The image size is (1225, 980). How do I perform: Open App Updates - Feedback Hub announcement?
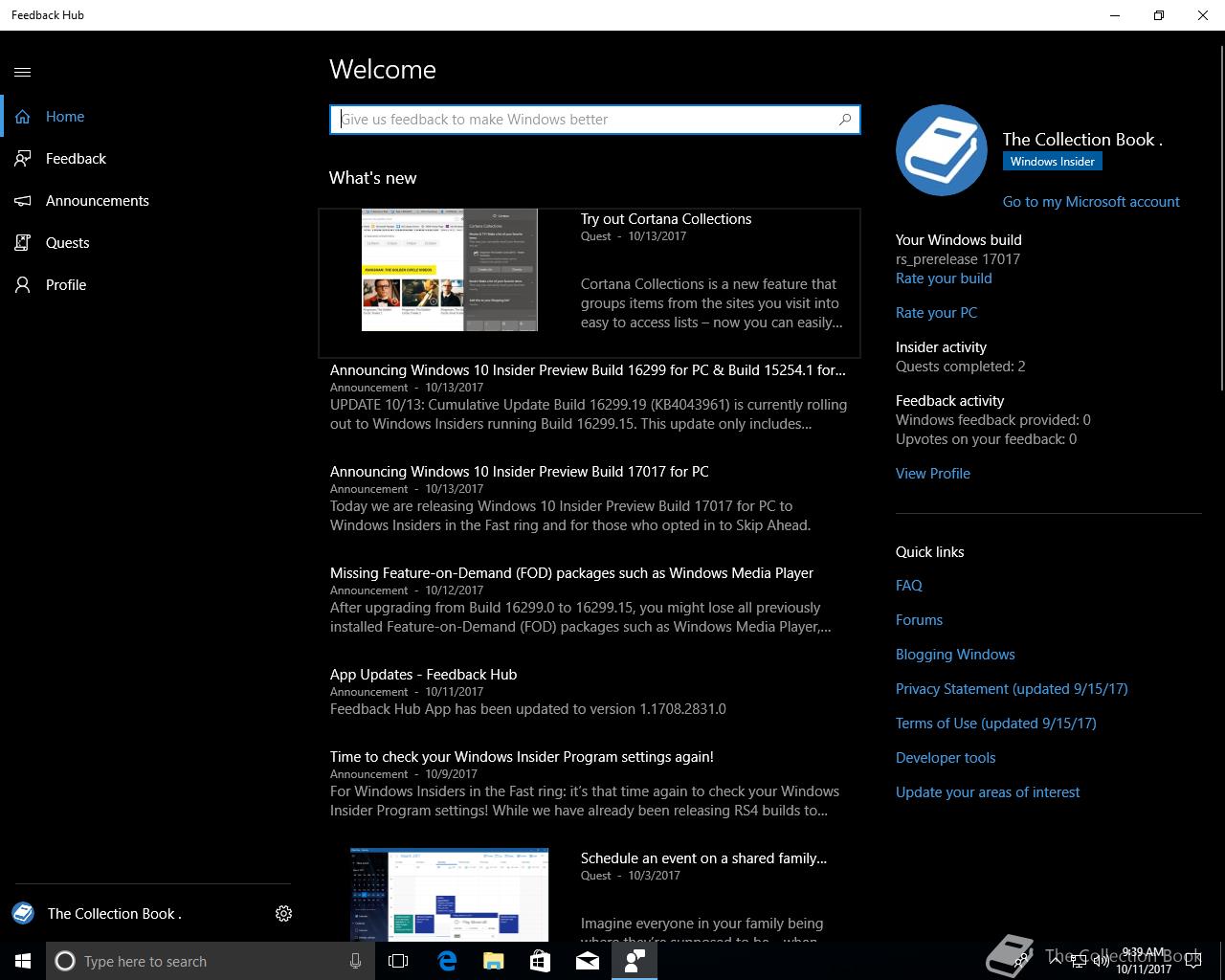pos(423,675)
